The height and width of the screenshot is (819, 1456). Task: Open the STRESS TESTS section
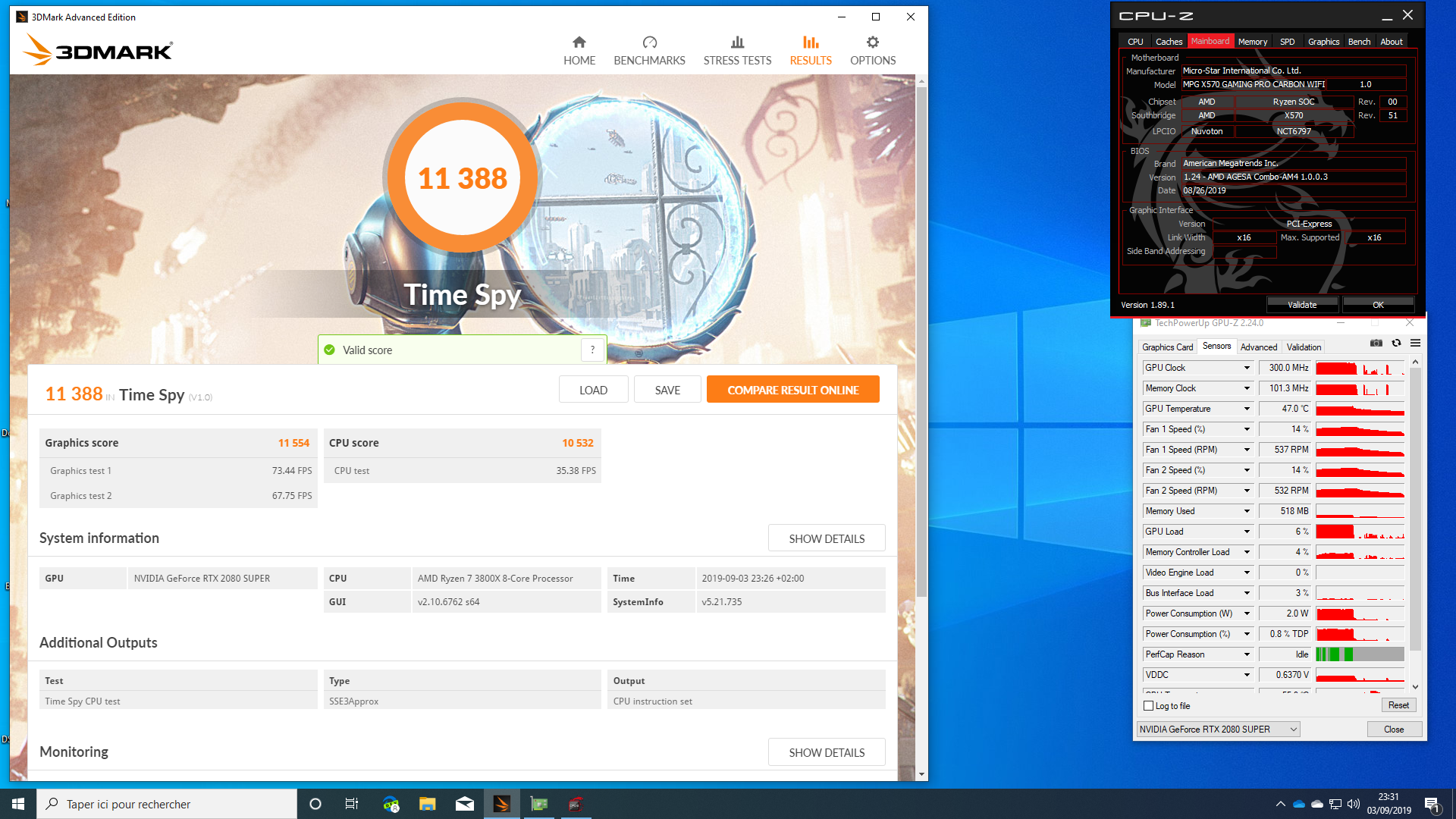click(737, 51)
